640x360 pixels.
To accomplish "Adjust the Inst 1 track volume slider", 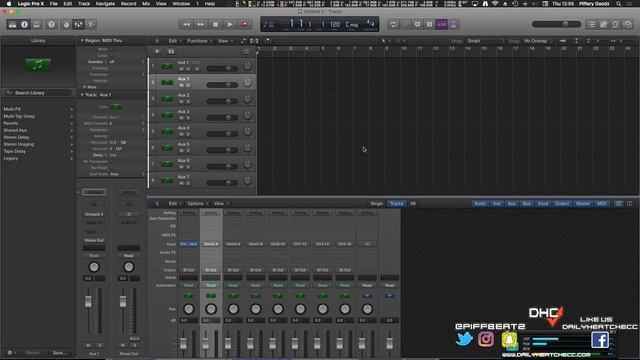I will [x=222, y=69].
